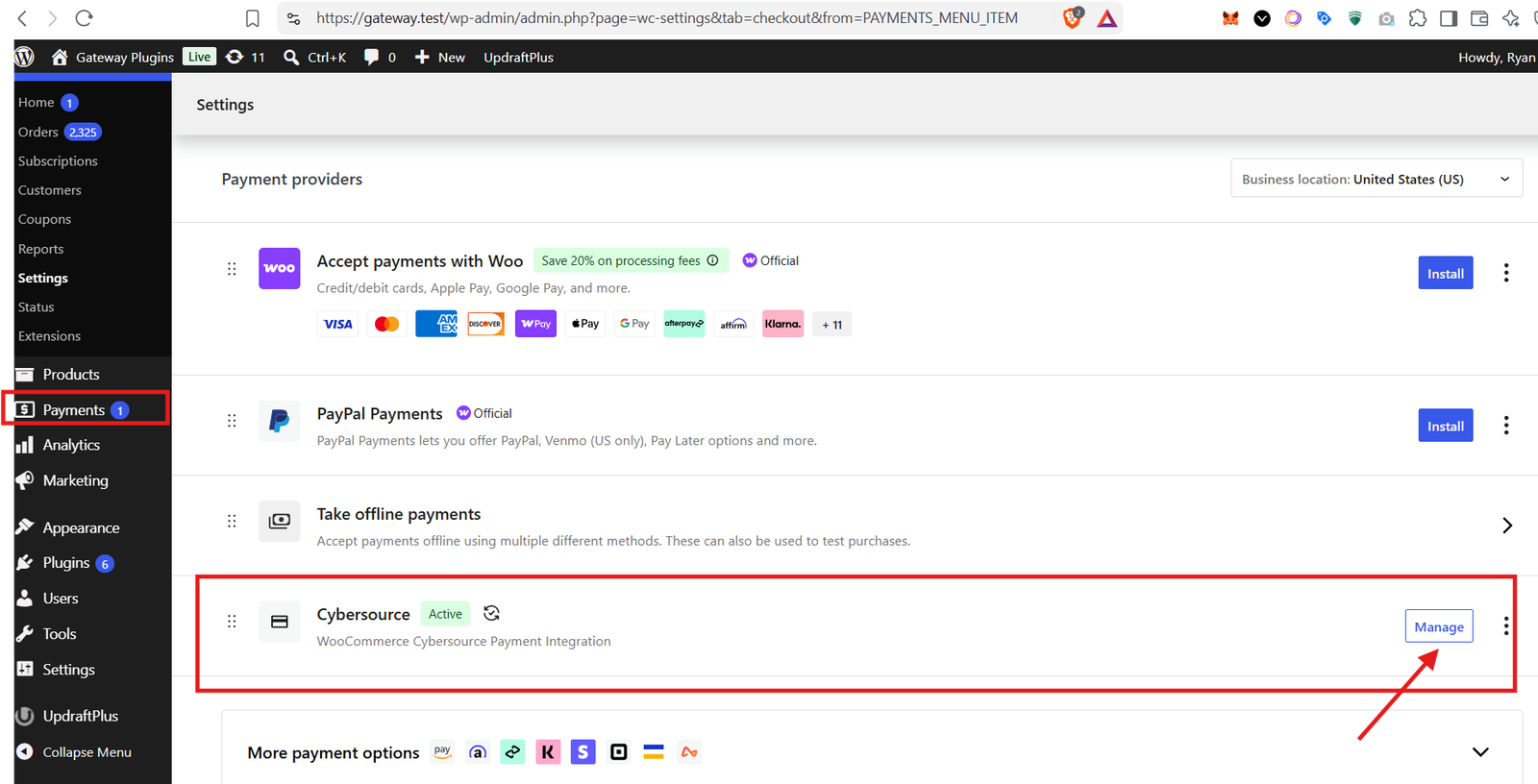Open the Business location dropdown
The width and height of the screenshot is (1538, 784).
point(1377,179)
